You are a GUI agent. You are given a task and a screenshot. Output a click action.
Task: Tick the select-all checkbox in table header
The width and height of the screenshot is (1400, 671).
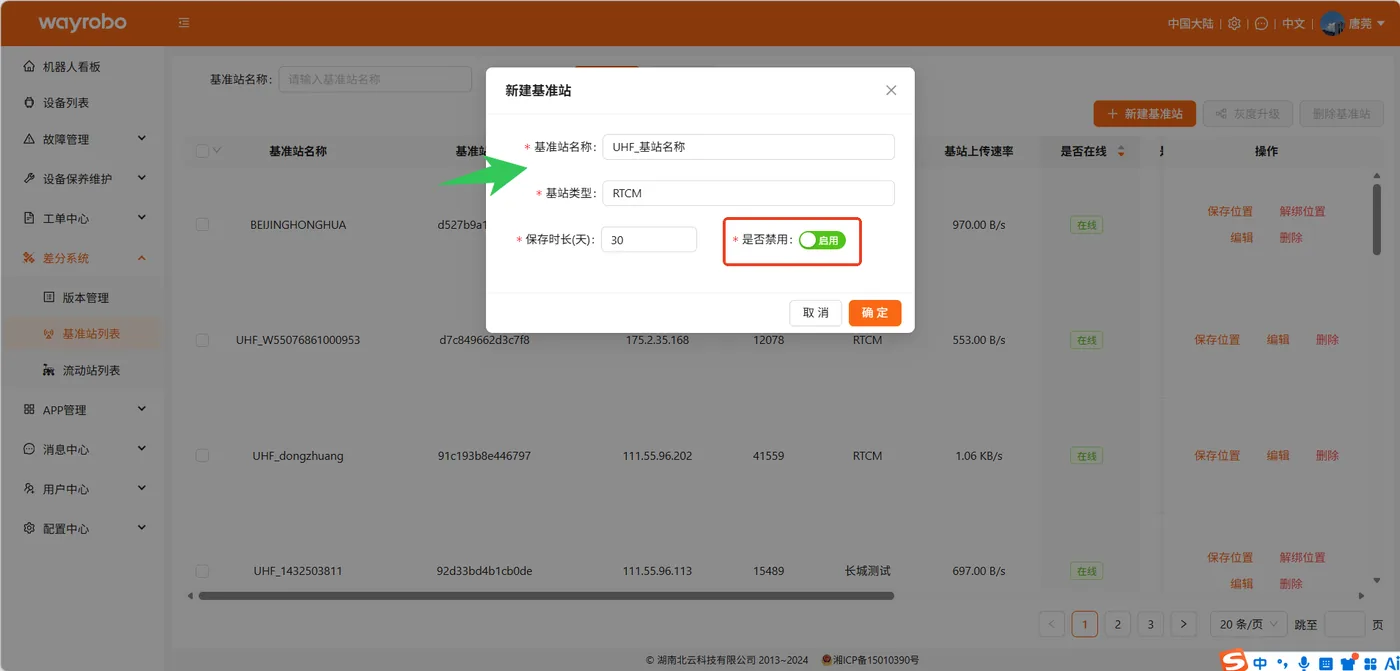coord(202,151)
